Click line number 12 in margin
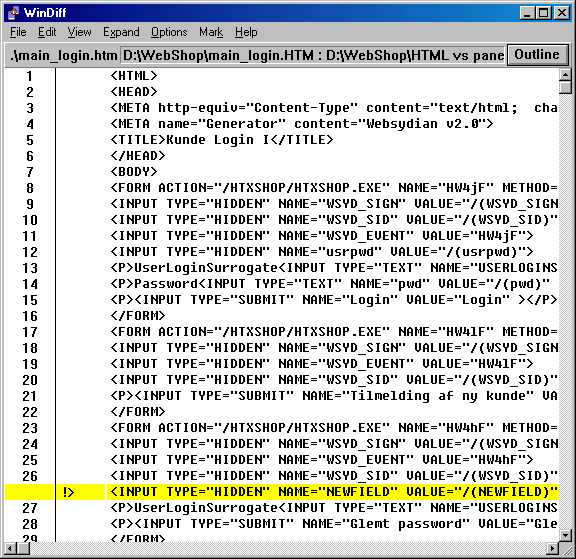This screenshot has height=559, width=576. tap(30, 252)
